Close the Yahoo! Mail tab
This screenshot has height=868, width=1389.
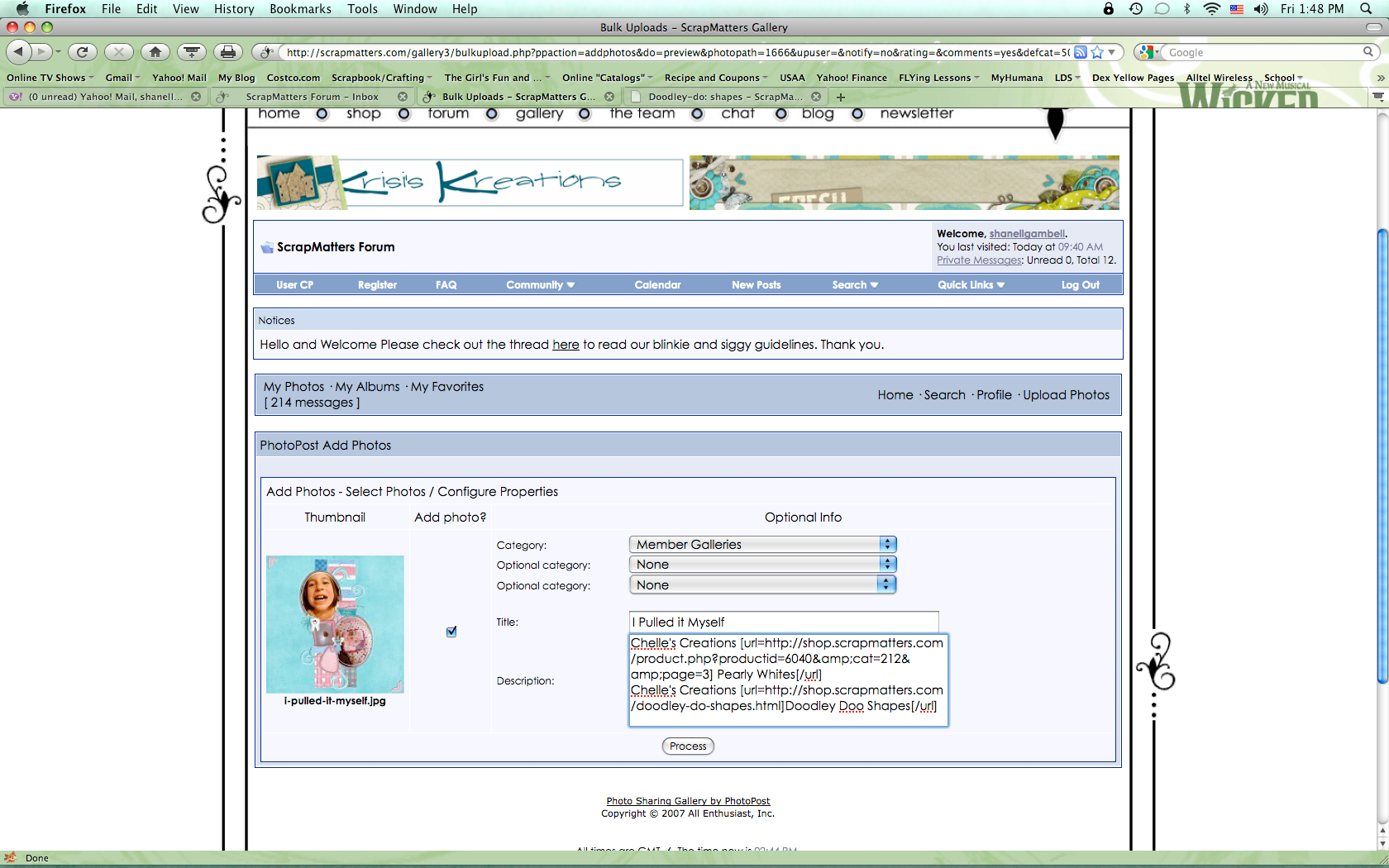[196, 97]
